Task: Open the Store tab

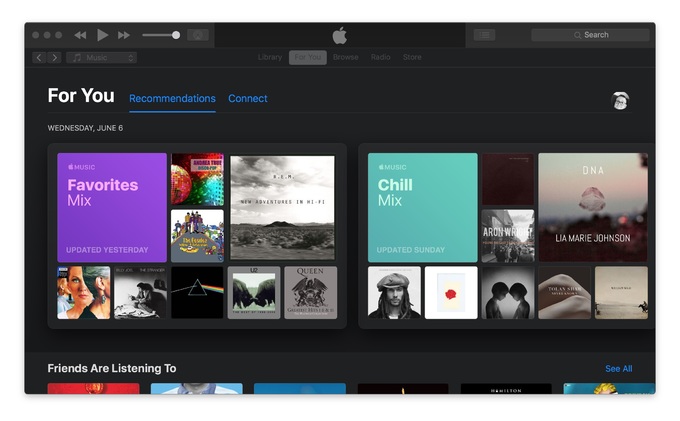Action: pyautogui.click(x=412, y=57)
